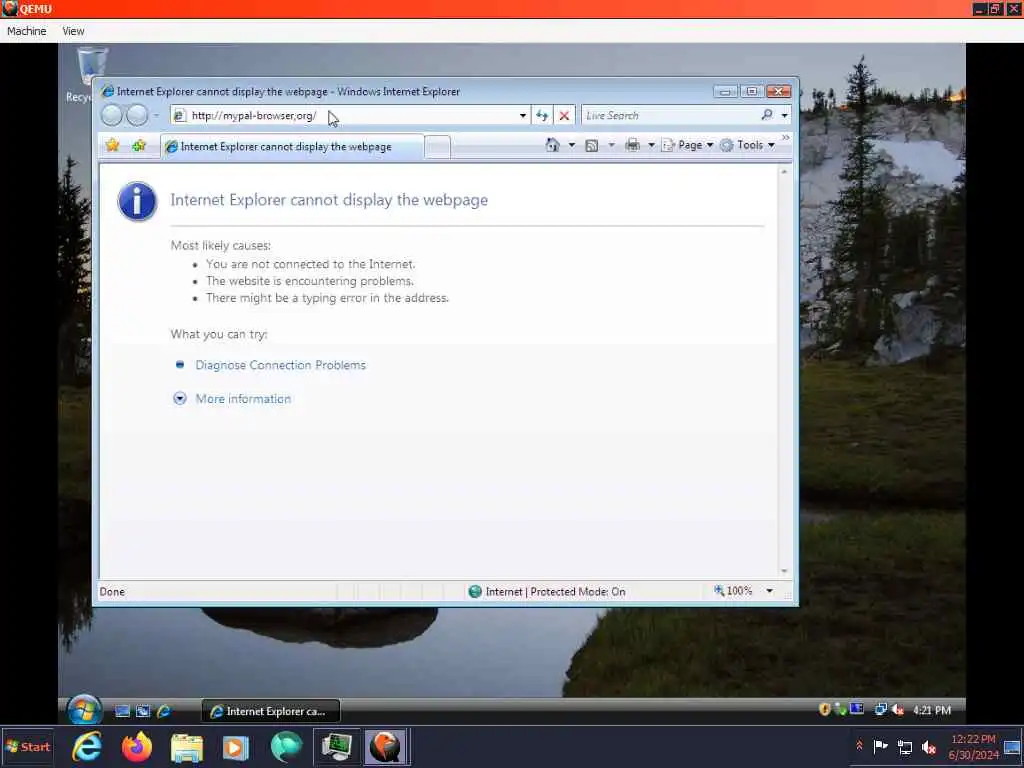Viewport: 1024px width, 768px height.
Task: Click the guest volume muted tray icon
Action: point(898,710)
